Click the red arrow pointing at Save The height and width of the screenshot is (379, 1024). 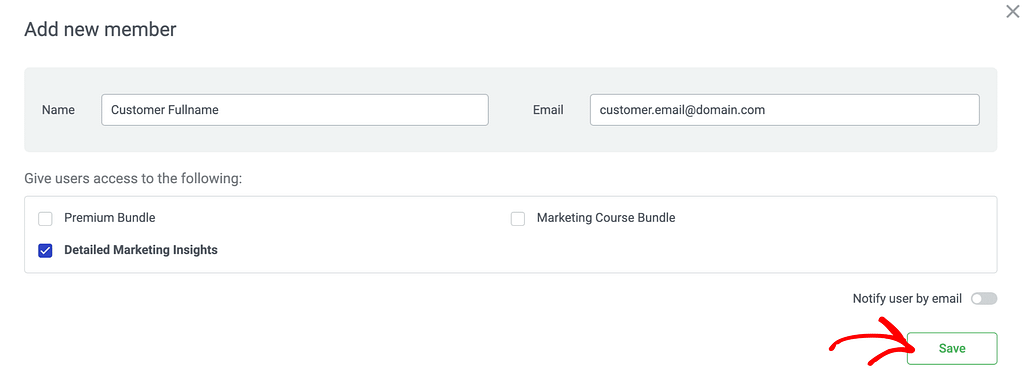[869, 343]
